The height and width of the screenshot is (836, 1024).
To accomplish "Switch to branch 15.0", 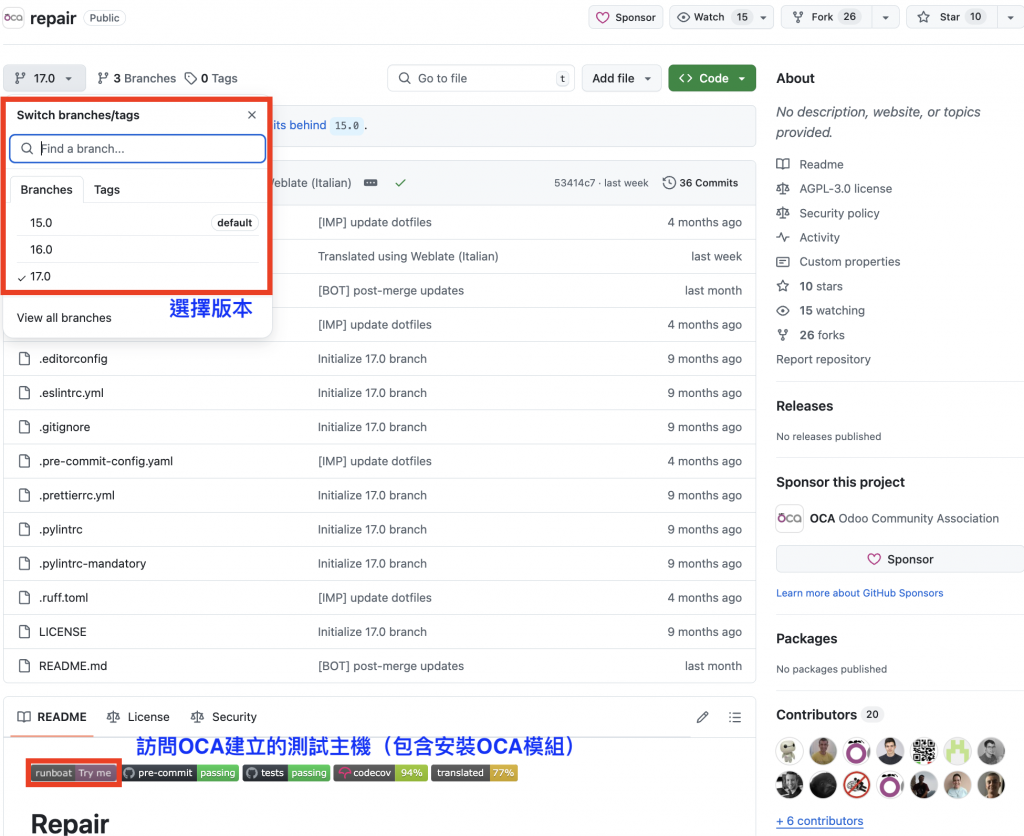I will [x=137, y=223].
